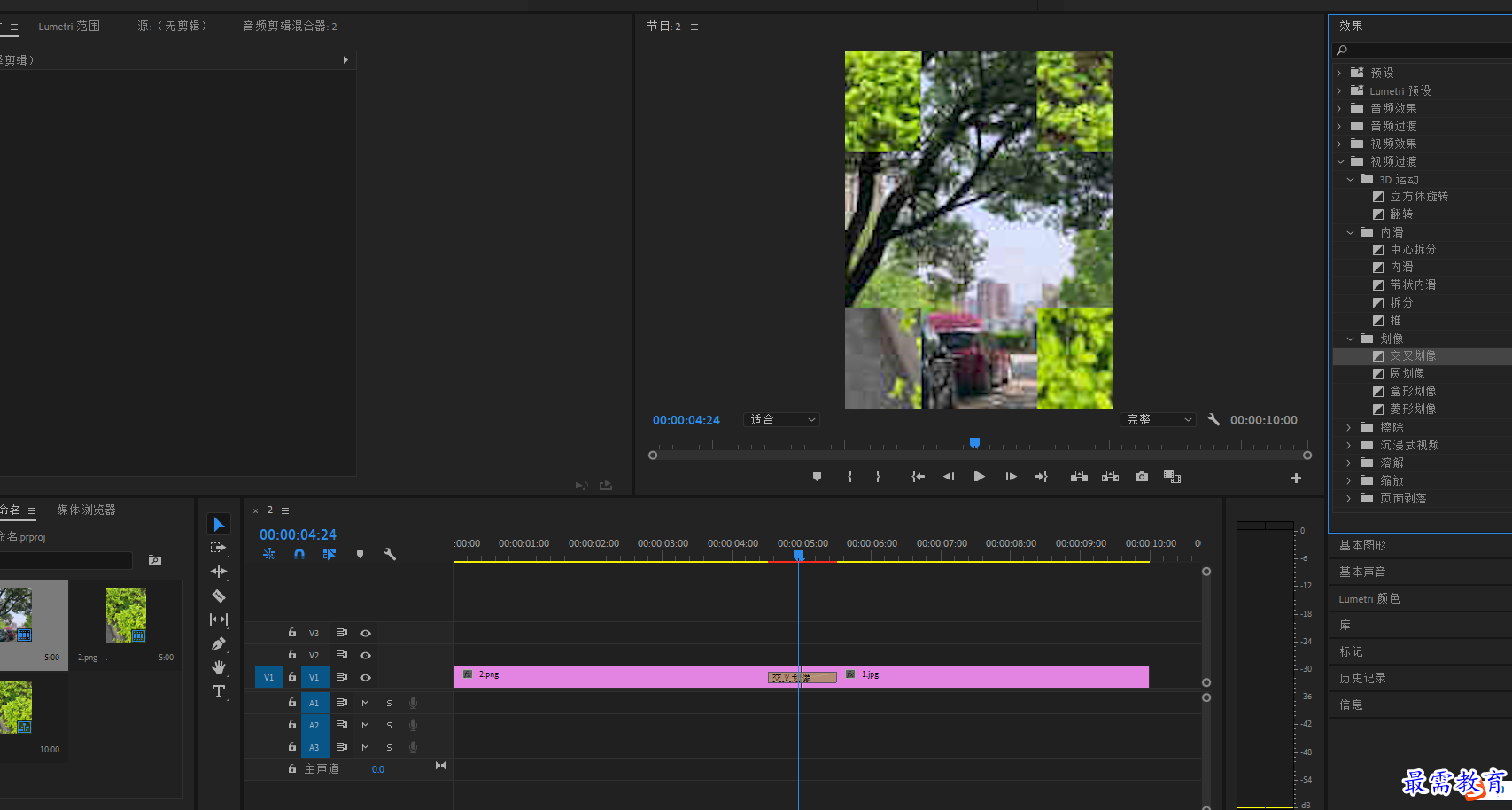This screenshot has height=810, width=1512.
Task: Select the Selection arrow tool
Action: pos(219,525)
